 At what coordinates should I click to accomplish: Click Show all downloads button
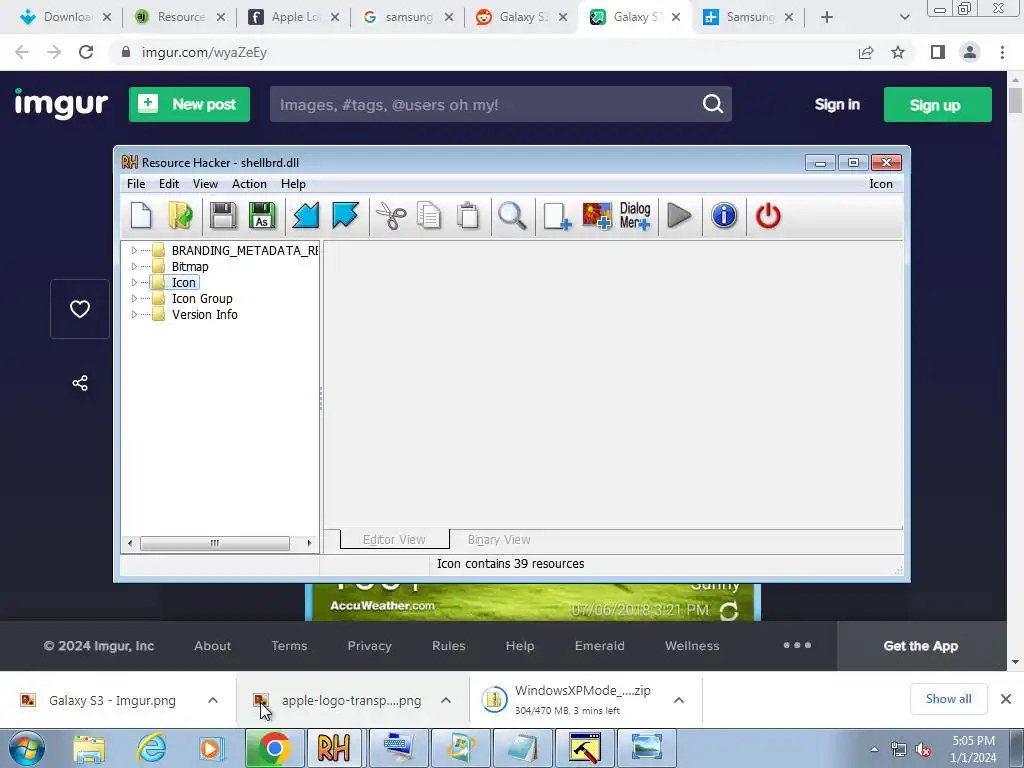point(948,699)
